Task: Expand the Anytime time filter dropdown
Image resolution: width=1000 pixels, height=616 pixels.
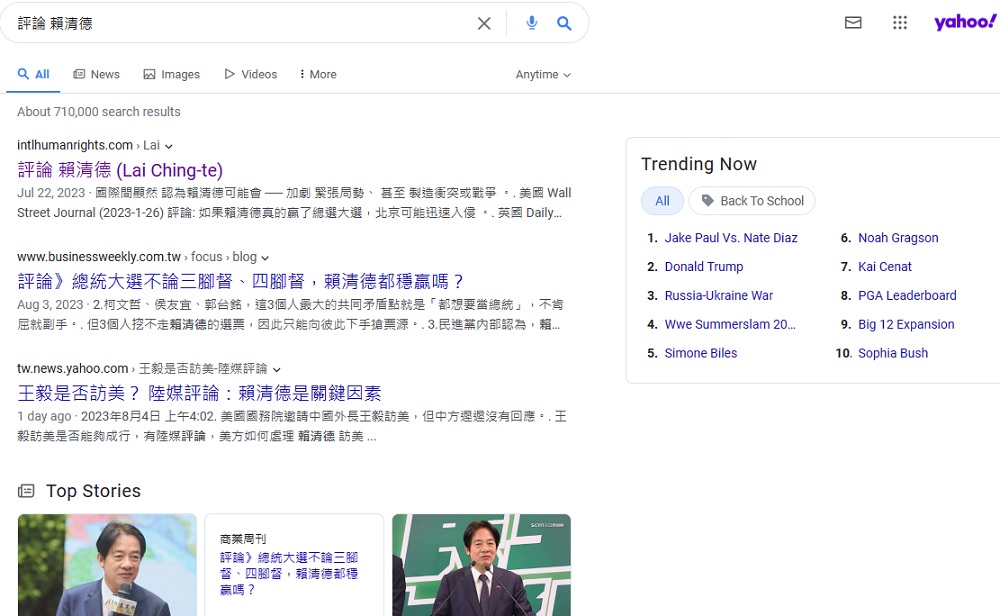Action: point(543,75)
